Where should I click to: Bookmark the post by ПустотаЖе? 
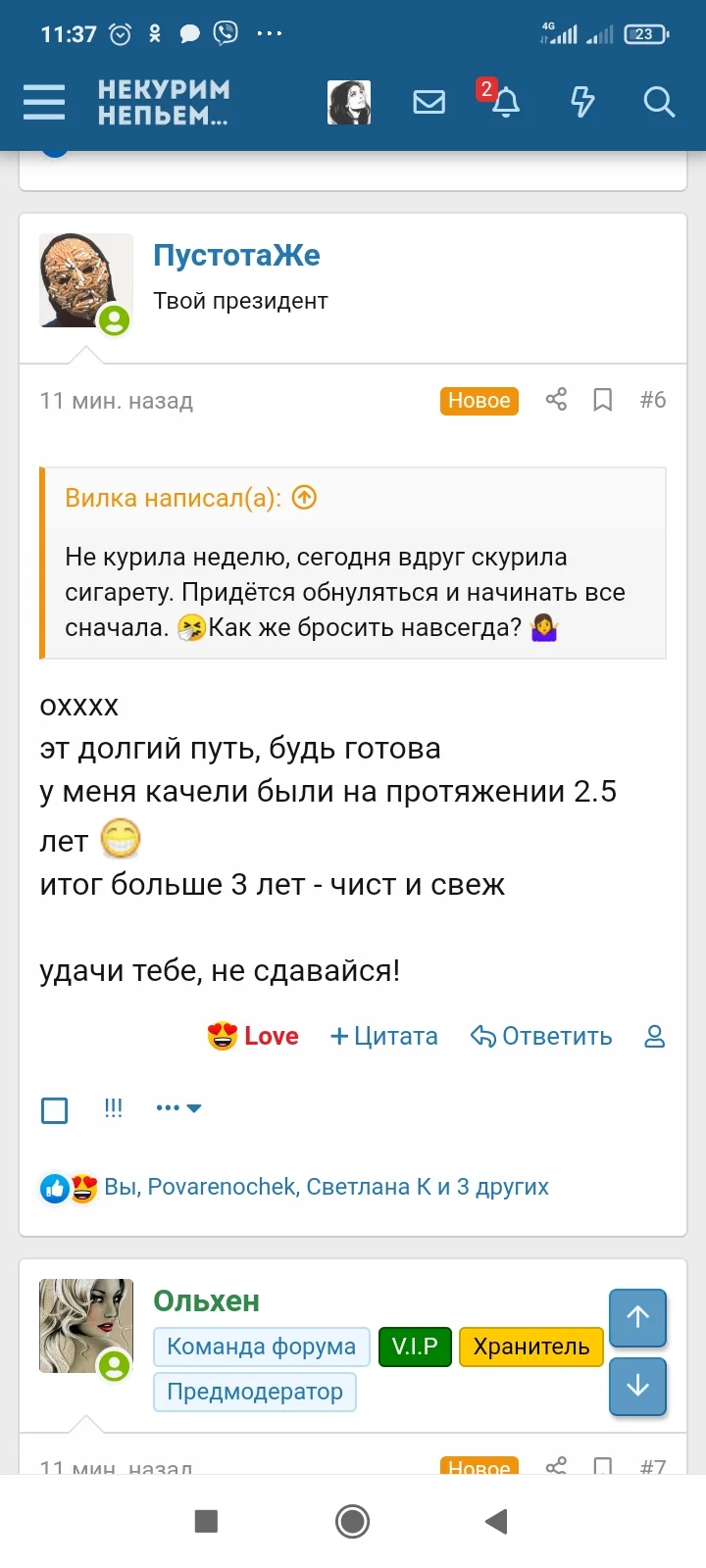click(602, 399)
